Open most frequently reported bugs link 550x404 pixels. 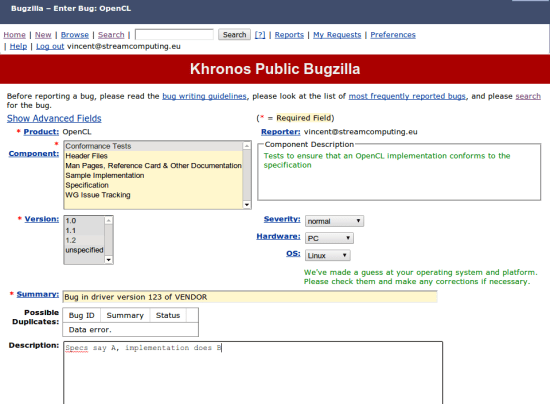pyautogui.click(x=407, y=96)
